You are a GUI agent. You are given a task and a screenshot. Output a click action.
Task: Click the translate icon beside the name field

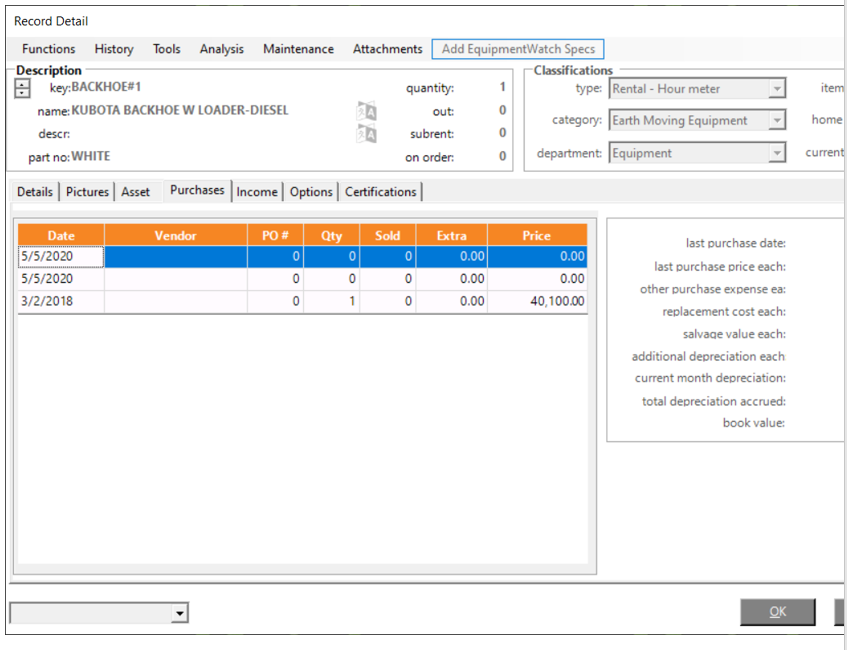[367, 111]
